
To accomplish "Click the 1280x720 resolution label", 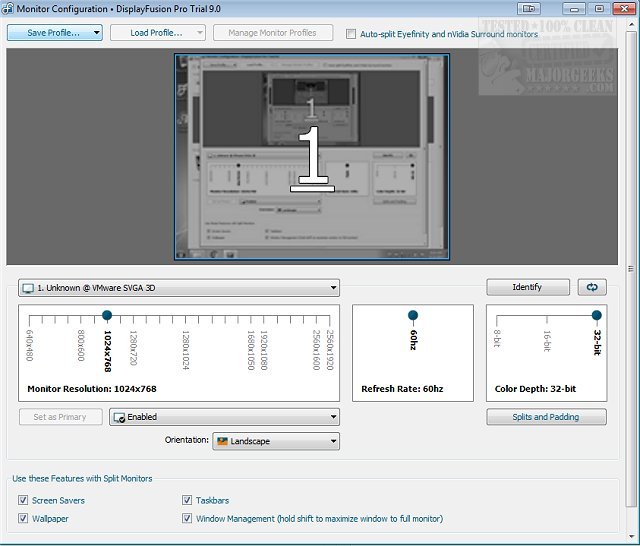I will click(x=133, y=348).
